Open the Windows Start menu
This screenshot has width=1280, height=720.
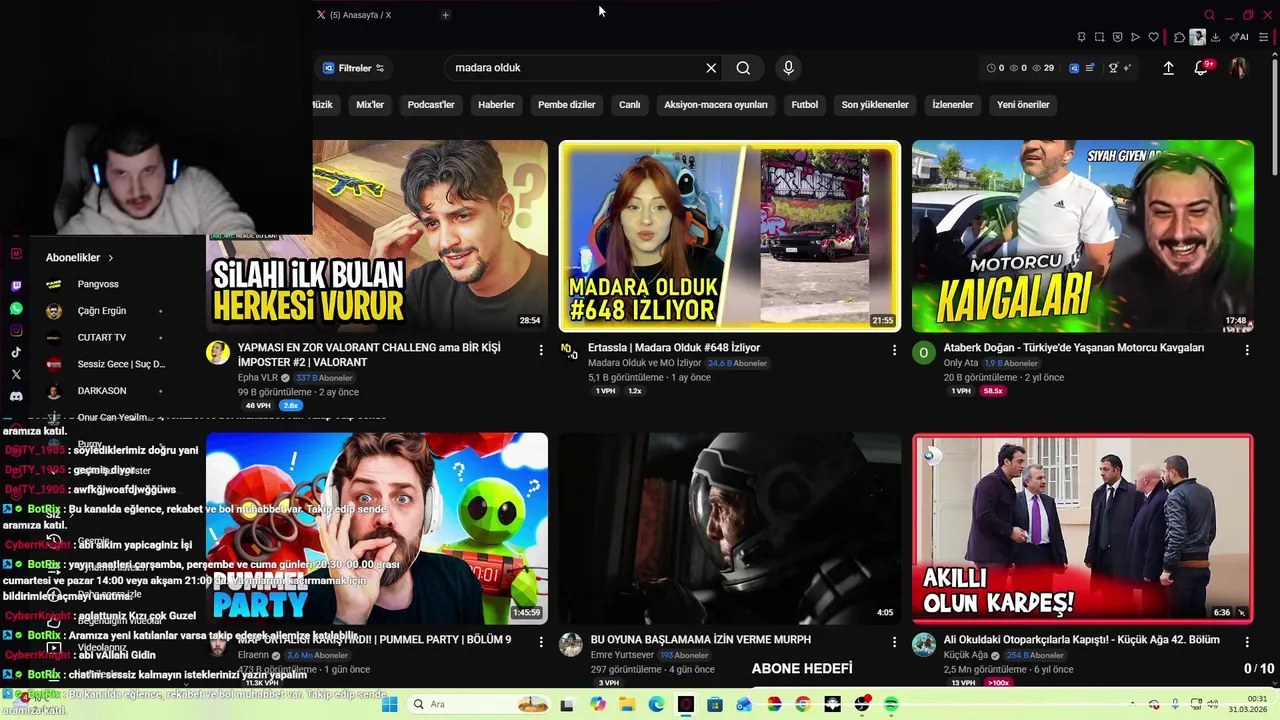[390, 704]
